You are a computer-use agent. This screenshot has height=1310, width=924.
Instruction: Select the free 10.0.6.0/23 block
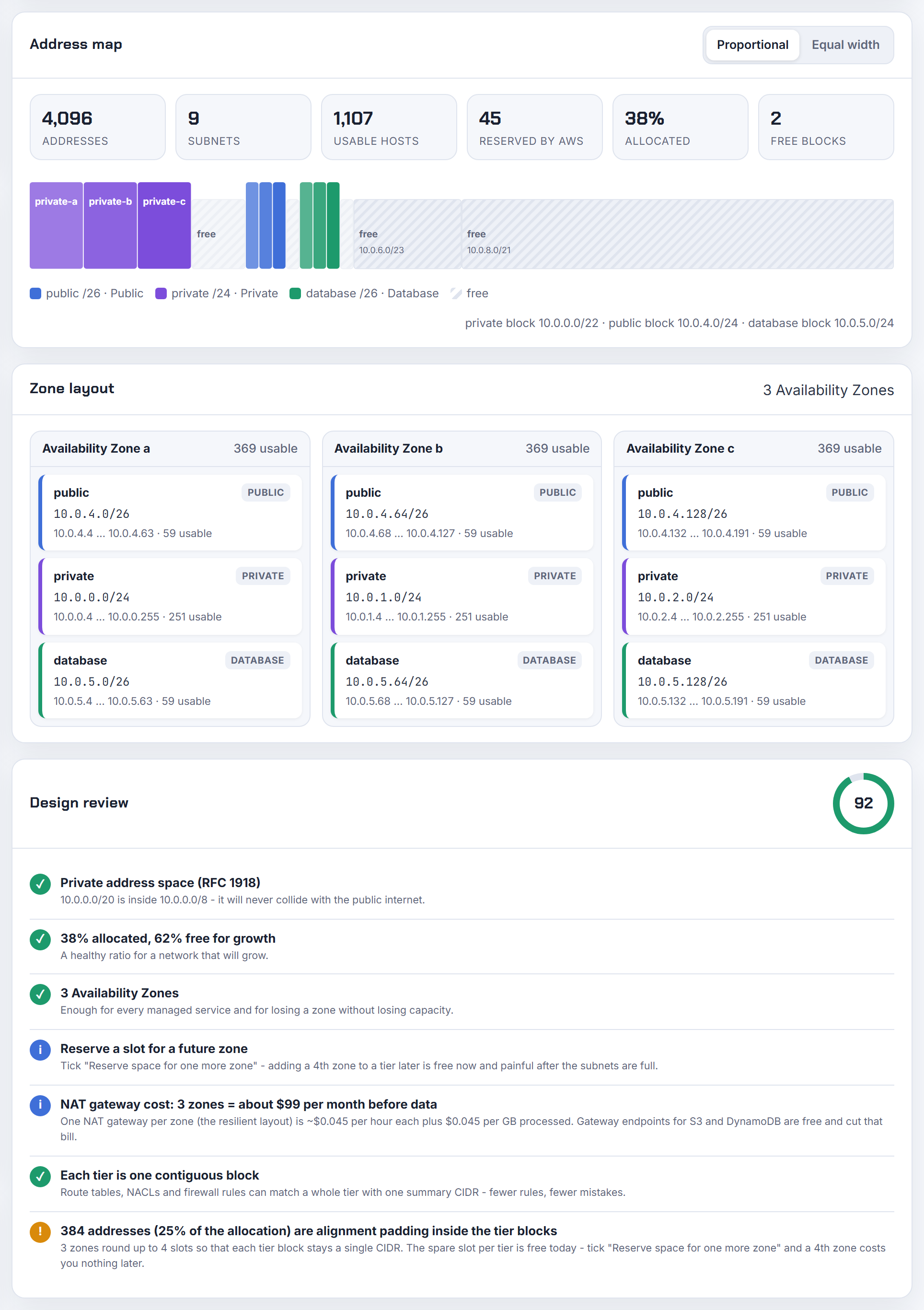pos(407,234)
